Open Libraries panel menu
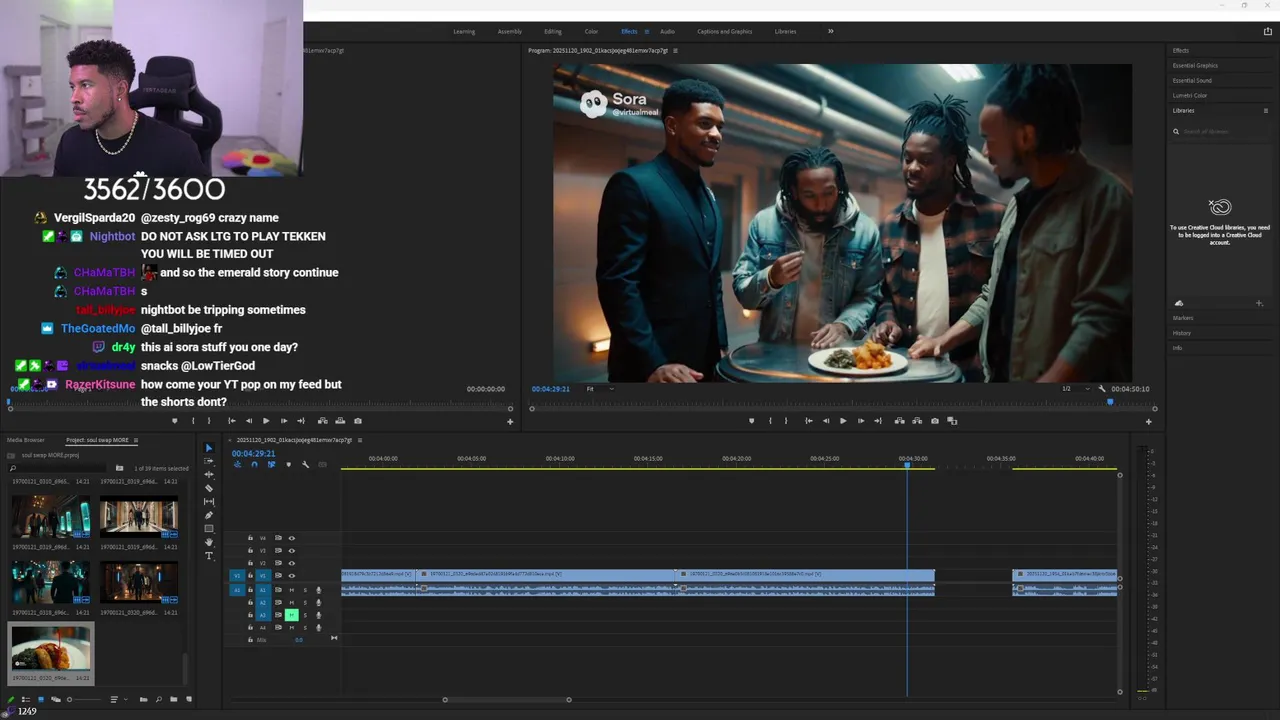 click(1266, 111)
